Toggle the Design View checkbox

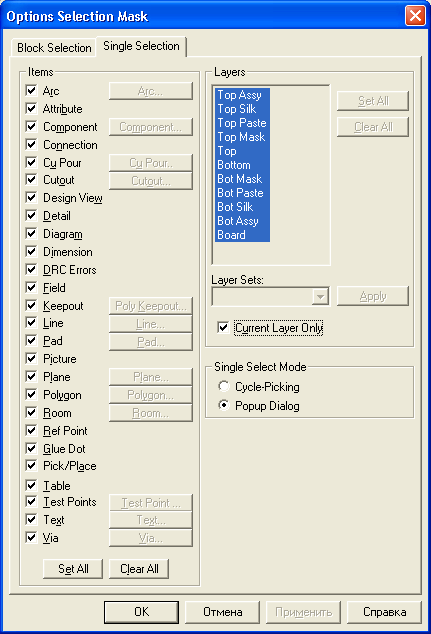(31, 197)
